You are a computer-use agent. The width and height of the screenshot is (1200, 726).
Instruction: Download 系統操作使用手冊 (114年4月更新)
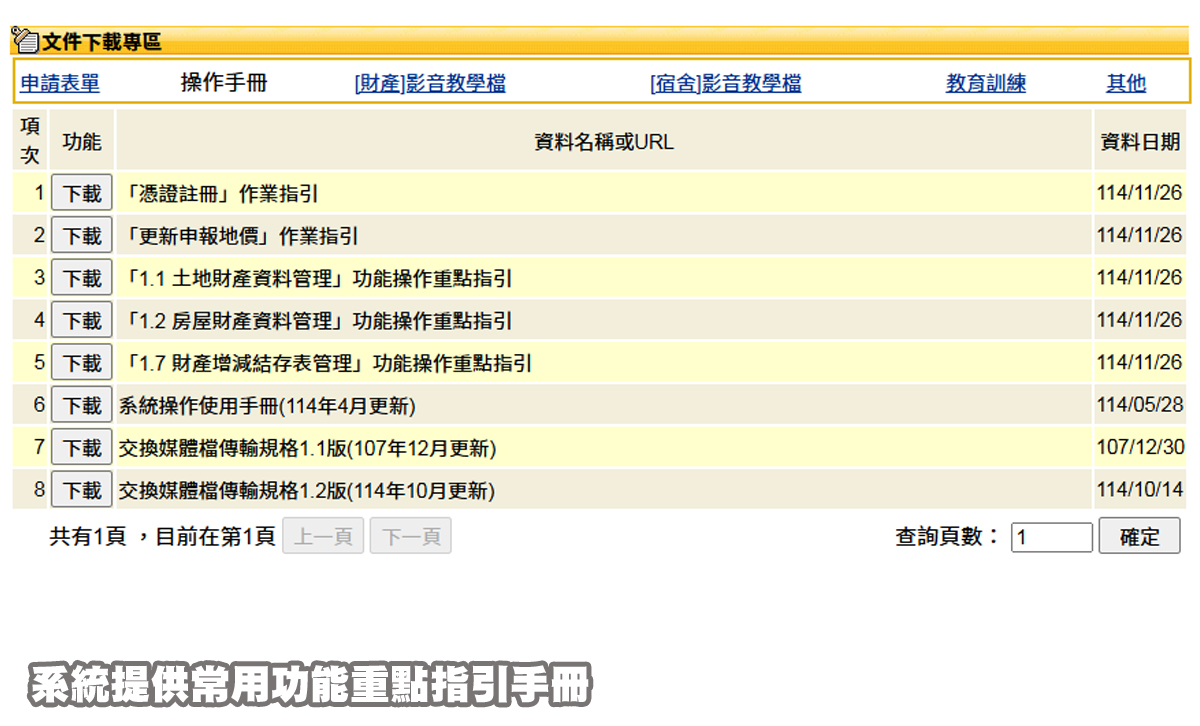[x=82, y=406]
